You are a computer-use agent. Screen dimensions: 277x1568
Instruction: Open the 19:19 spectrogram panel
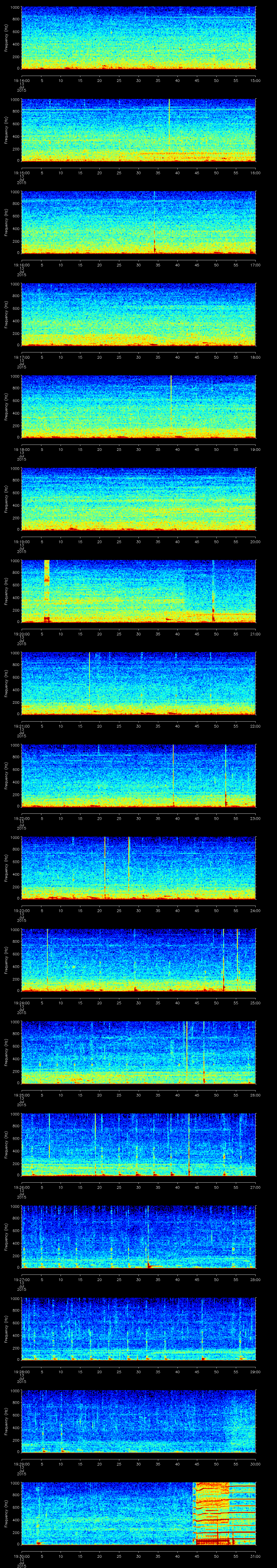138,498
